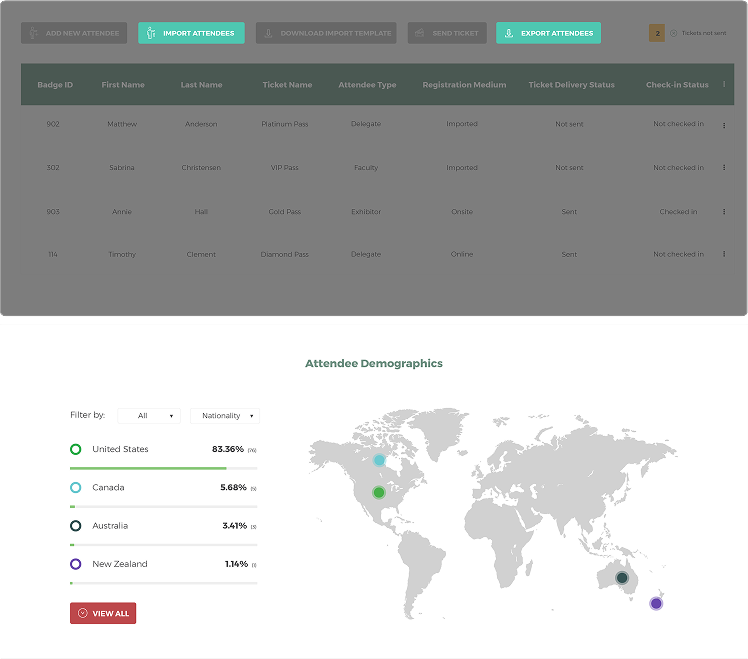Click the red View All button

(103, 613)
